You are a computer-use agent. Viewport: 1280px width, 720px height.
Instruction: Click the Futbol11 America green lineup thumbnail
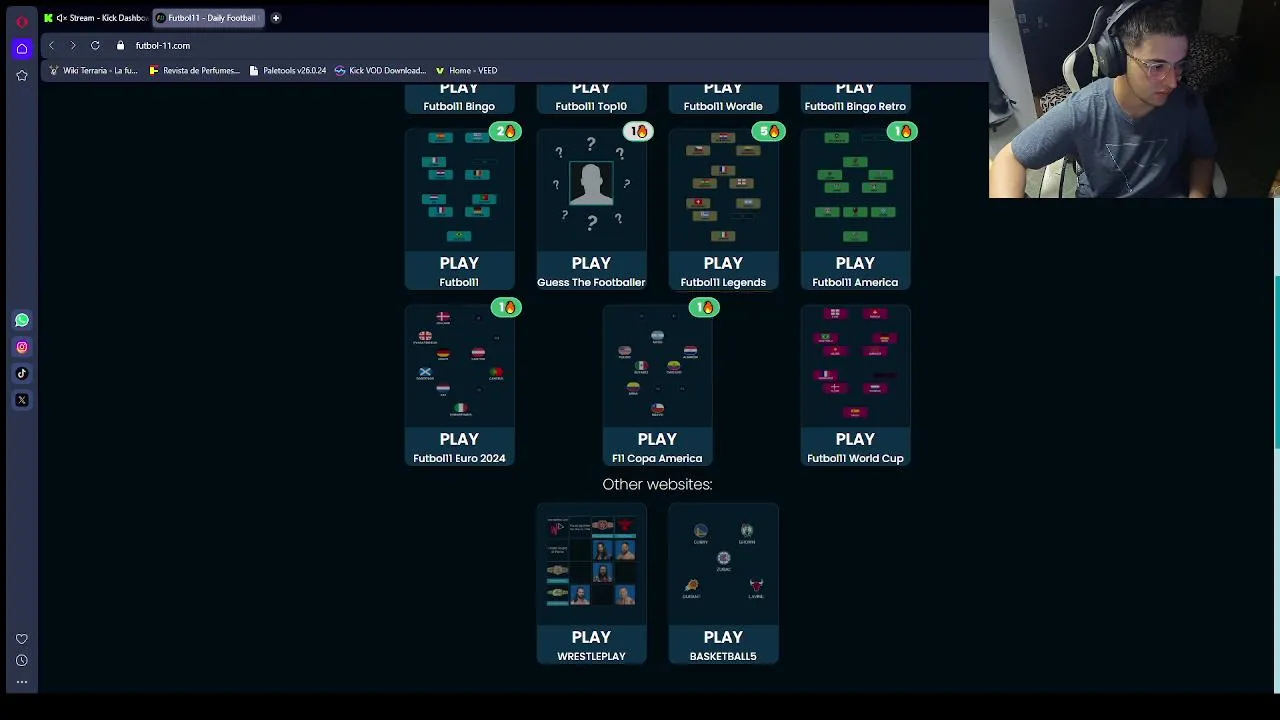[855, 188]
